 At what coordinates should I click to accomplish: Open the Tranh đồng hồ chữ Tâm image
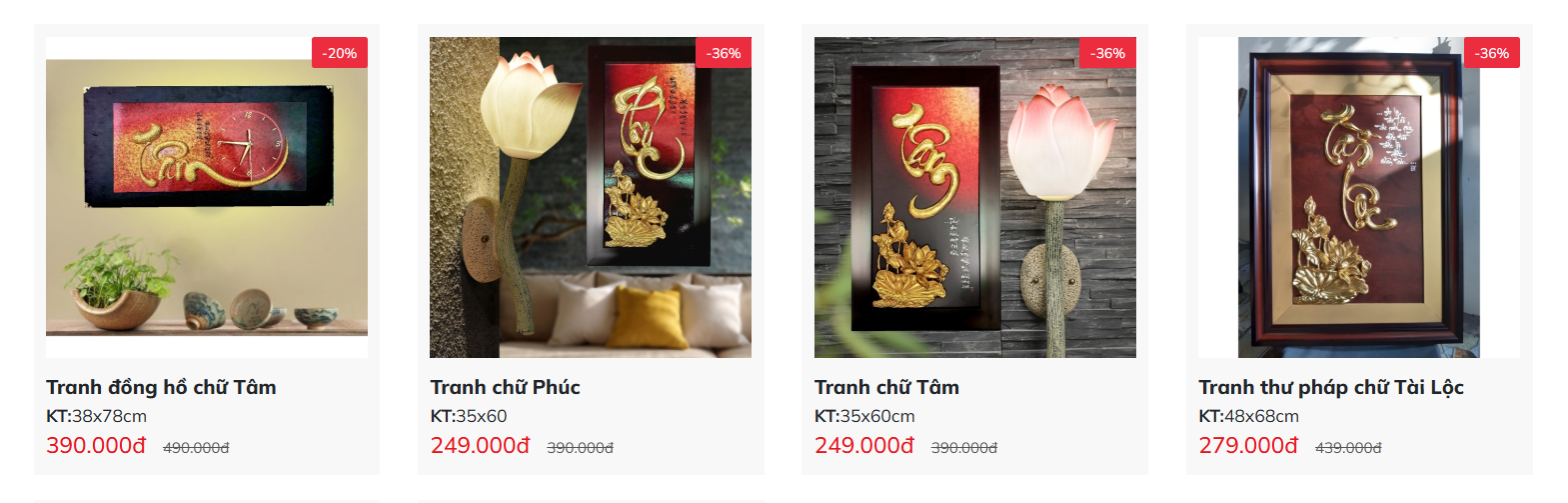pyautogui.click(x=207, y=197)
